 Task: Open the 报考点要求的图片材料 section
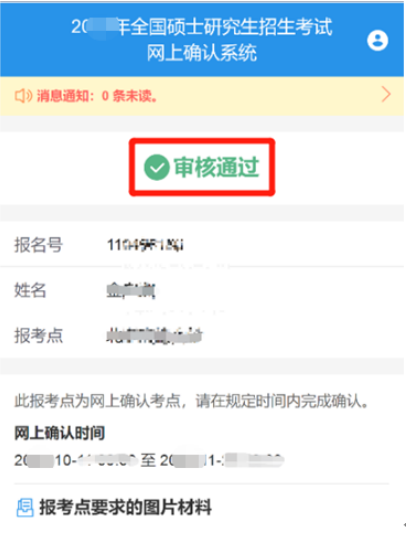tap(125, 507)
